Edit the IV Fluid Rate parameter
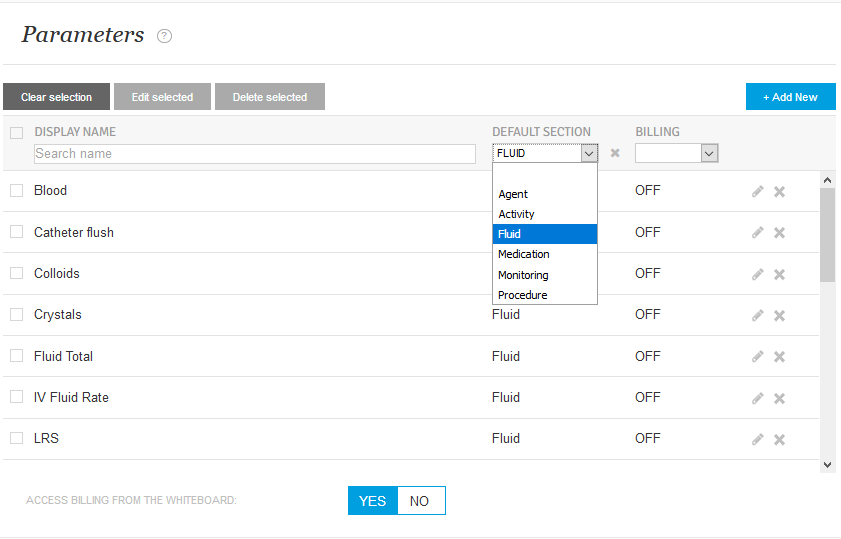841x539 pixels. pos(757,398)
